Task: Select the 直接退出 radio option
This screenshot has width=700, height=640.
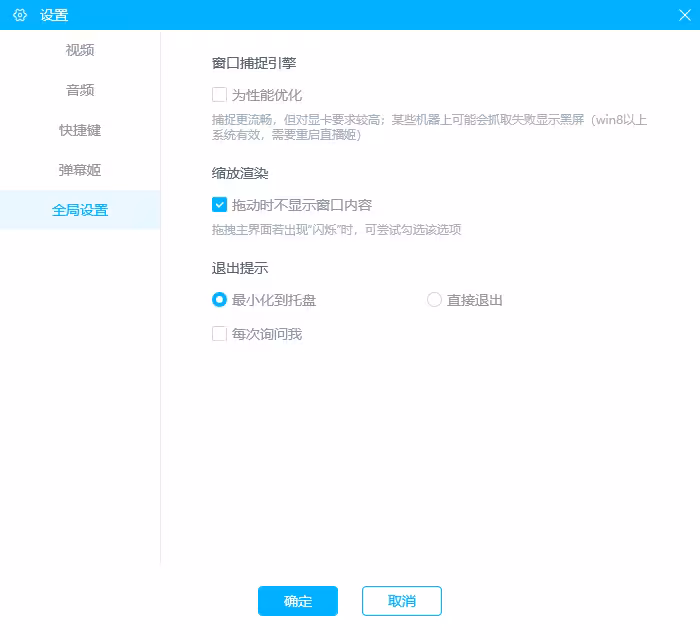Action: coord(434,299)
